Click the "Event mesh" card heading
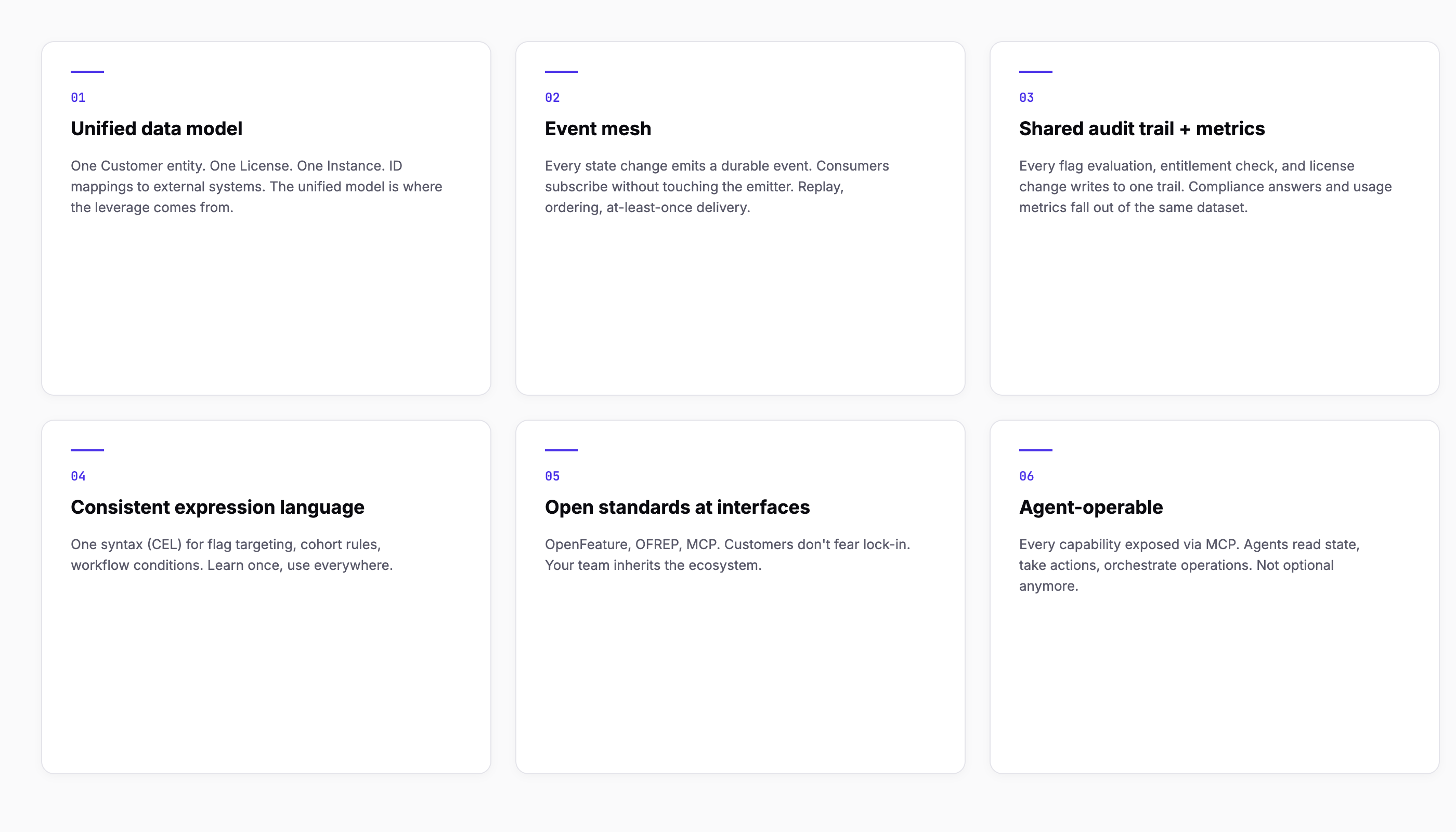The image size is (1456, 832). [x=597, y=128]
